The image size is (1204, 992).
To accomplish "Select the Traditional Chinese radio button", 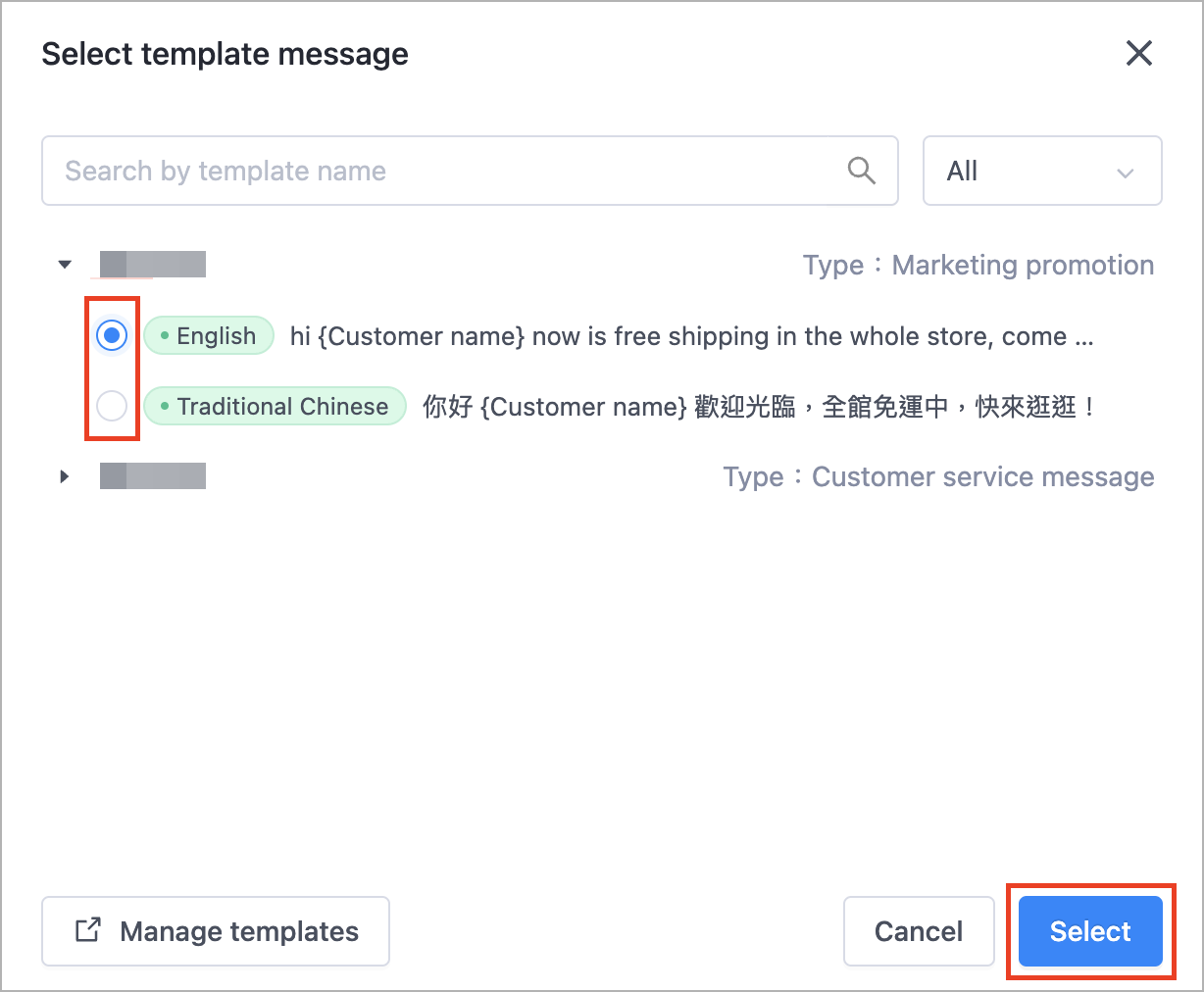I will 112,406.
